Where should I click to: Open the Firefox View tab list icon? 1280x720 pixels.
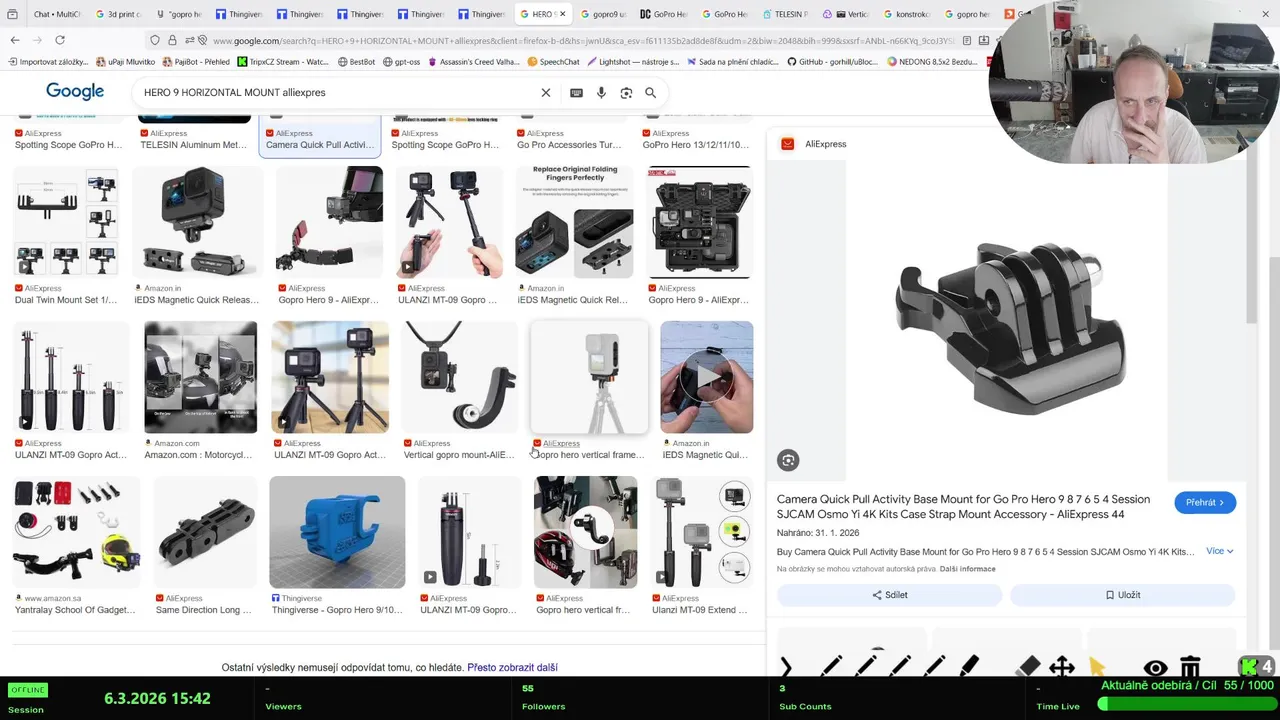12,14
